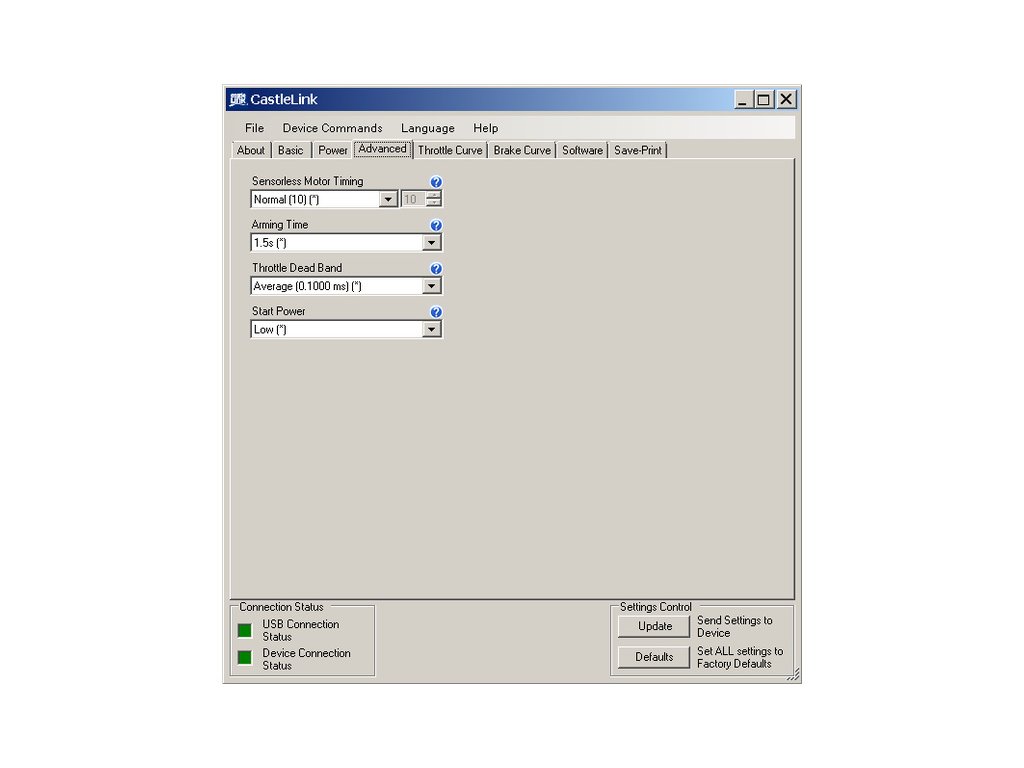Screen dimensions: 1024x768
Task: Minimize the CastleLink window
Action: (x=743, y=99)
